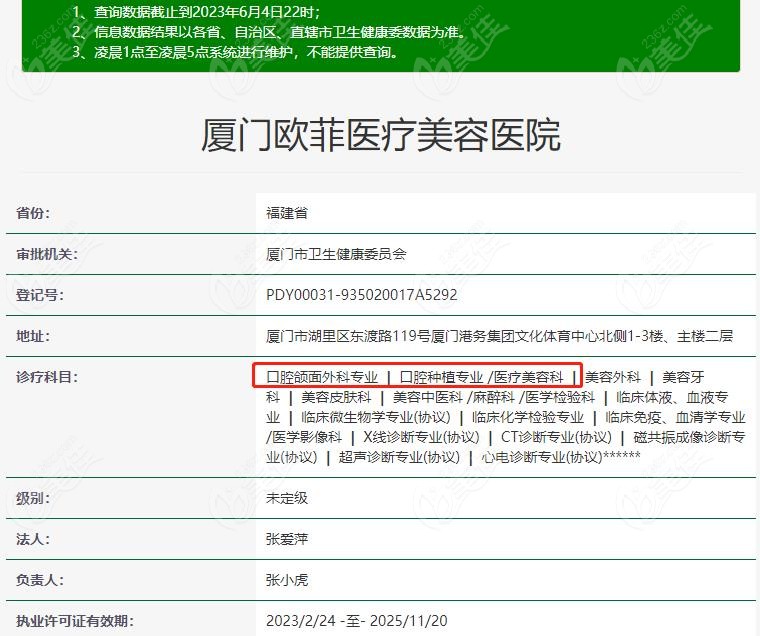The image size is (760, 636).
Task: Select the 级别 label
Action: (x=33, y=498)
